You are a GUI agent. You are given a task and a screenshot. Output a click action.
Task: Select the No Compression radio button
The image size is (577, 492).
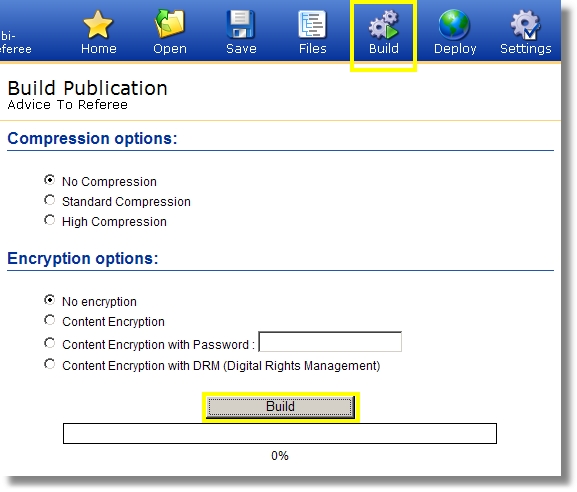click(x=50, y=180)
